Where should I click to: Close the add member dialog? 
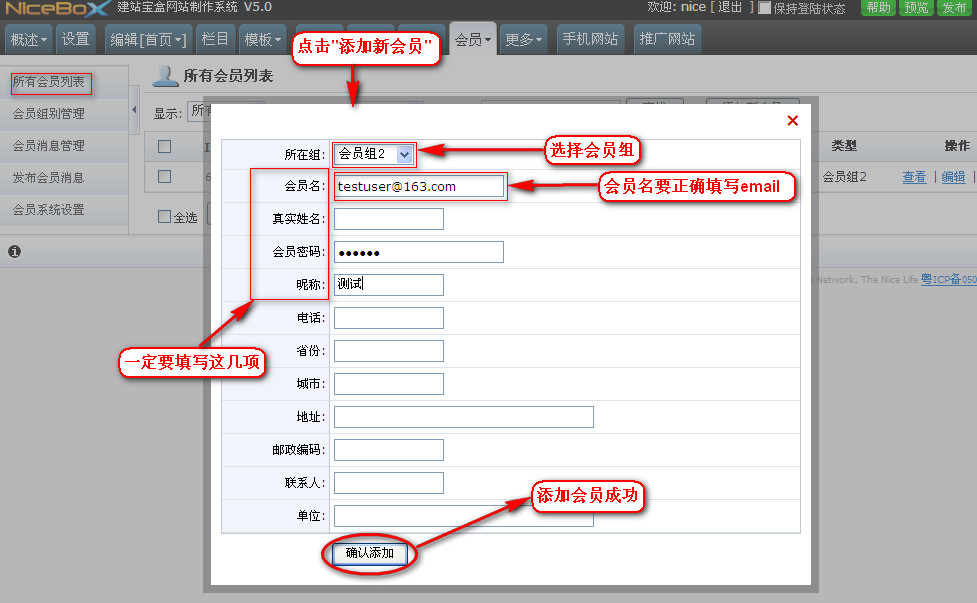tap(792, 120)
